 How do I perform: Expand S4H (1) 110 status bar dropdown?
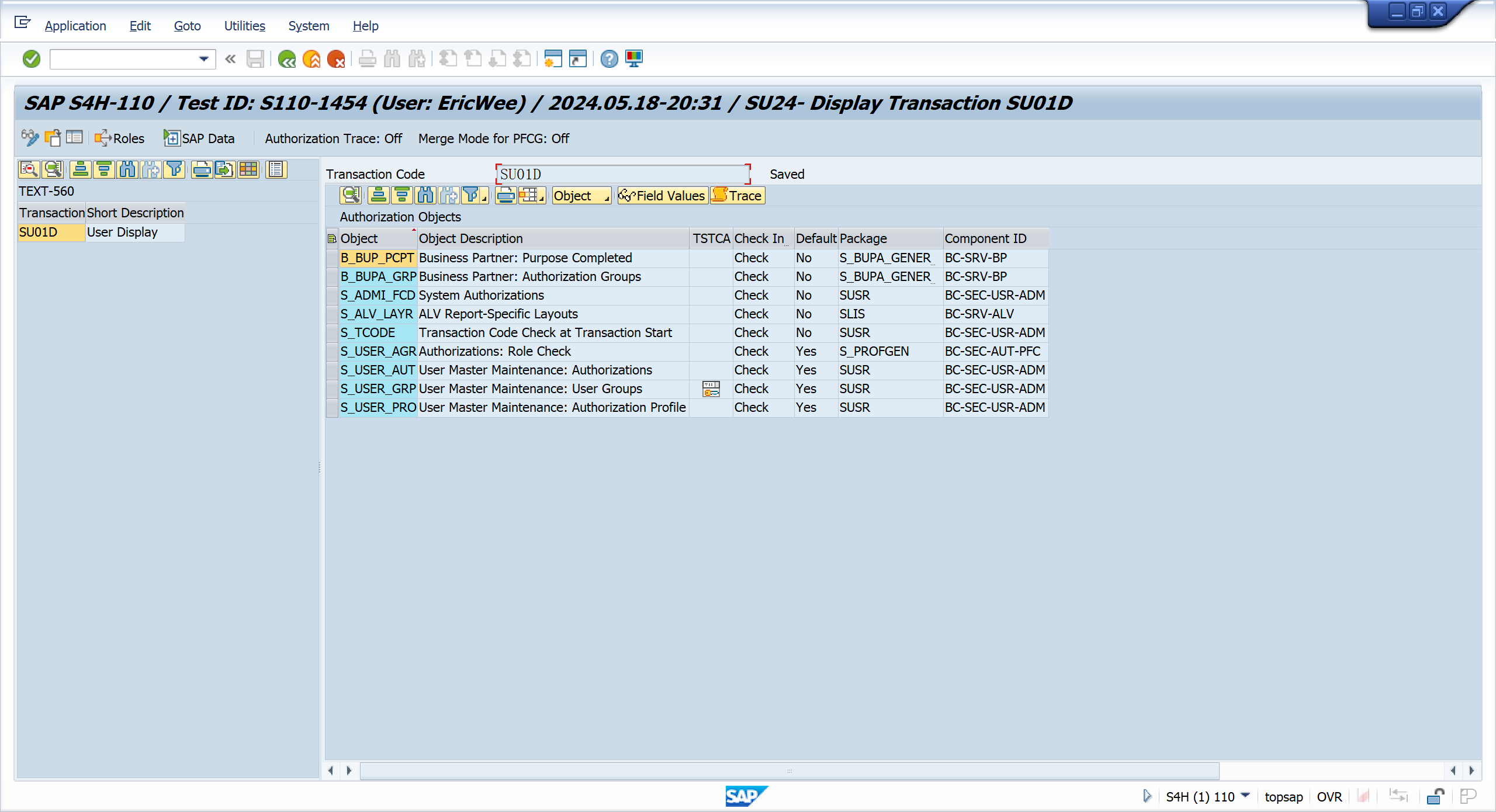1245,796
